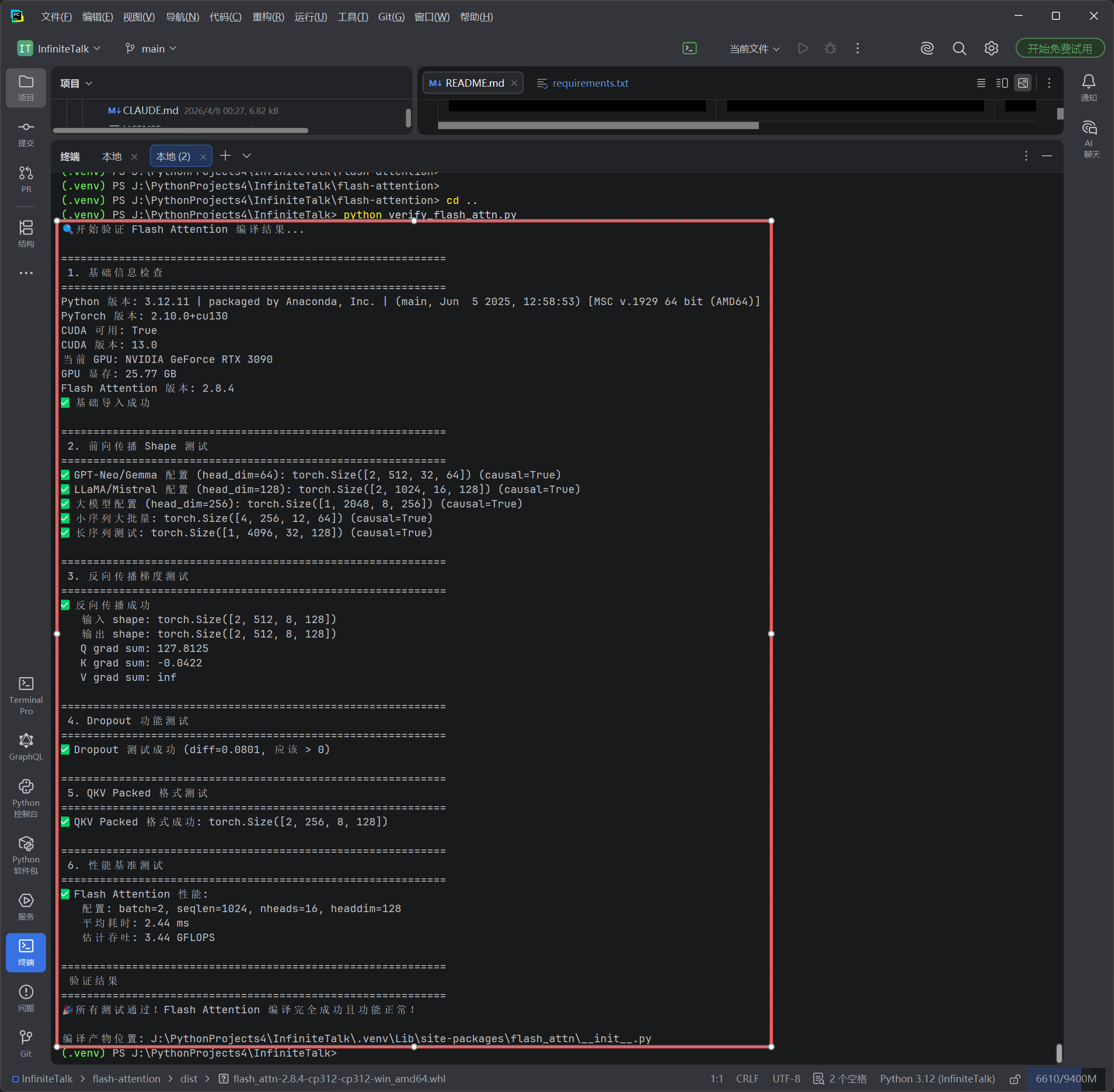Click the memory usage indicator
This screenshot has width=1114, height=1092.
click(x=1065, y=1078)
